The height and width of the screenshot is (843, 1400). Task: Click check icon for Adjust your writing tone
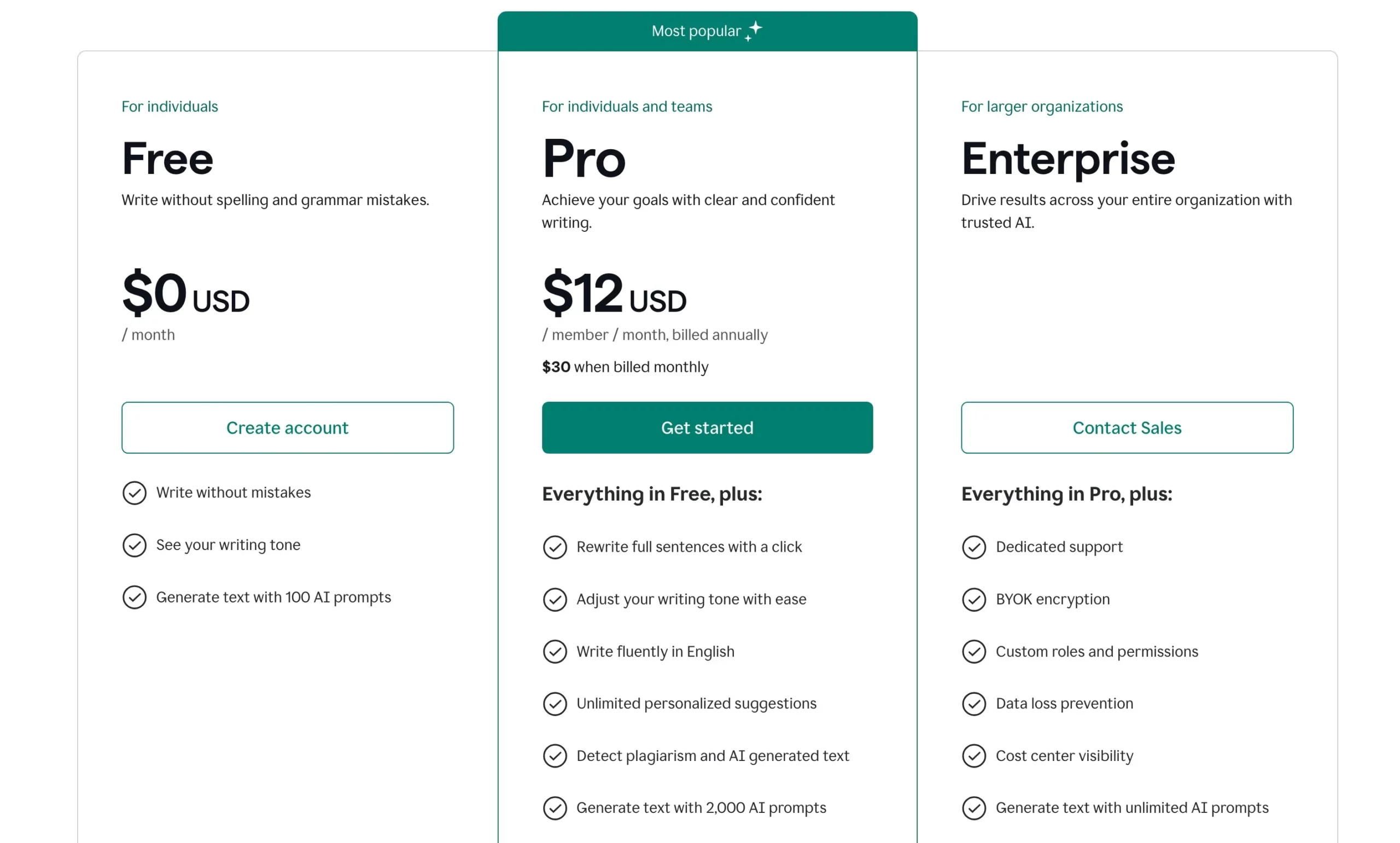555,599
